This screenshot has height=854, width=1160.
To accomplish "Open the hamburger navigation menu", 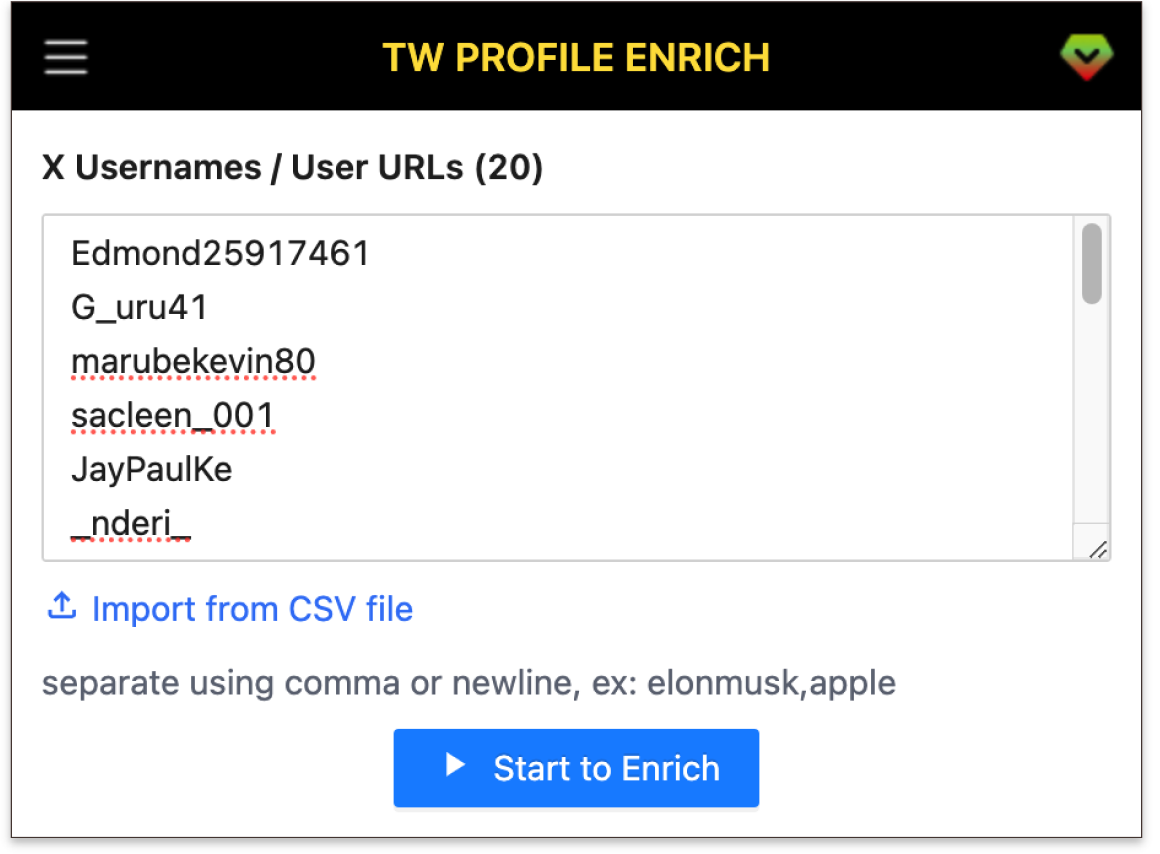I will pyautogui.click(x=65, y=57).
